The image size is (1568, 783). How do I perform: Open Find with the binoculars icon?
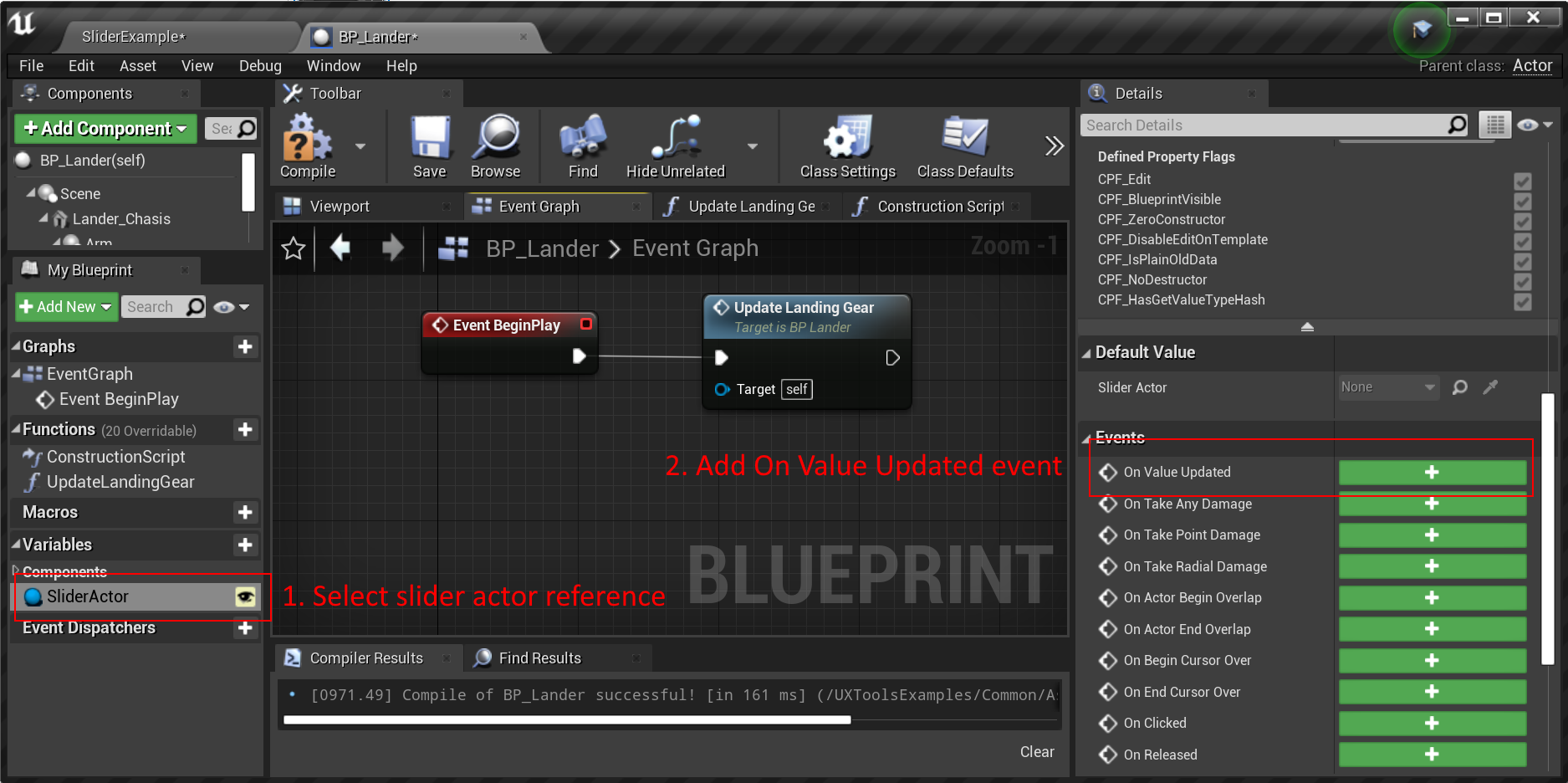[583, 139]
